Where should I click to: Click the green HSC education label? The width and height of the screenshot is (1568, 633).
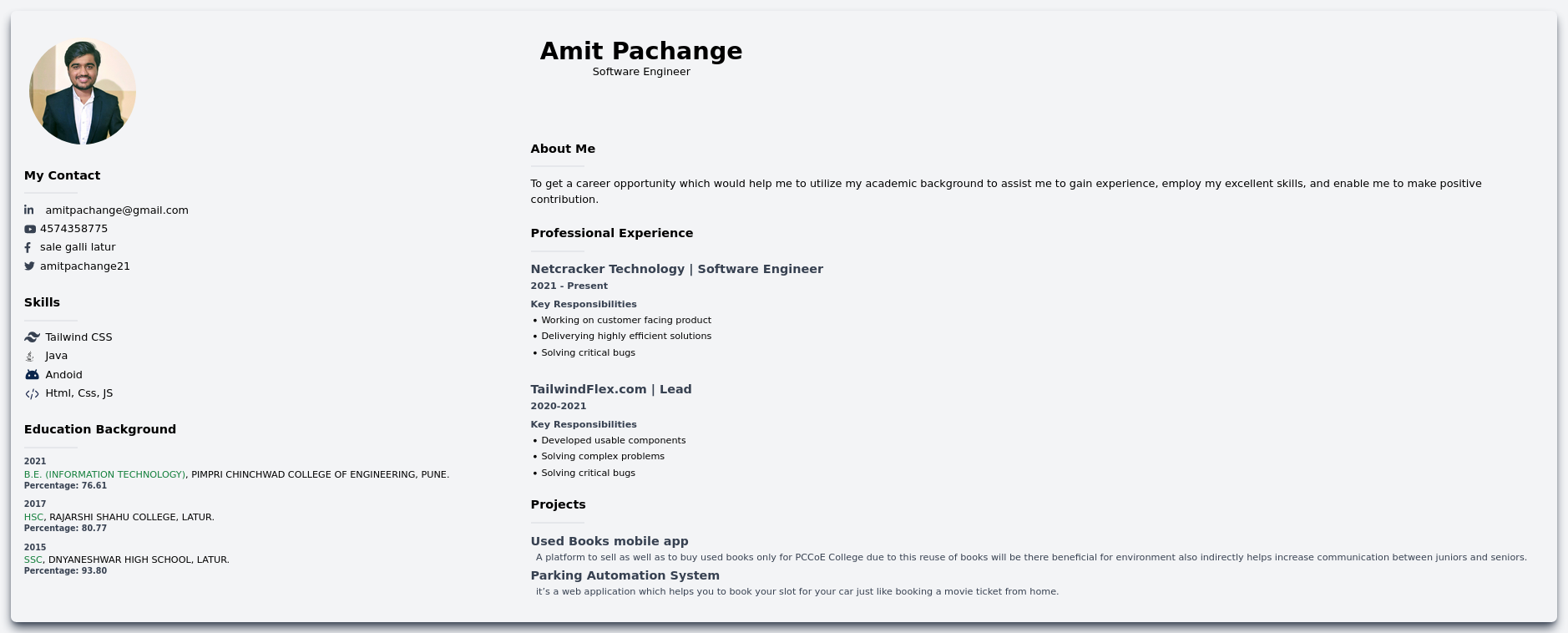tap(33, 517)
